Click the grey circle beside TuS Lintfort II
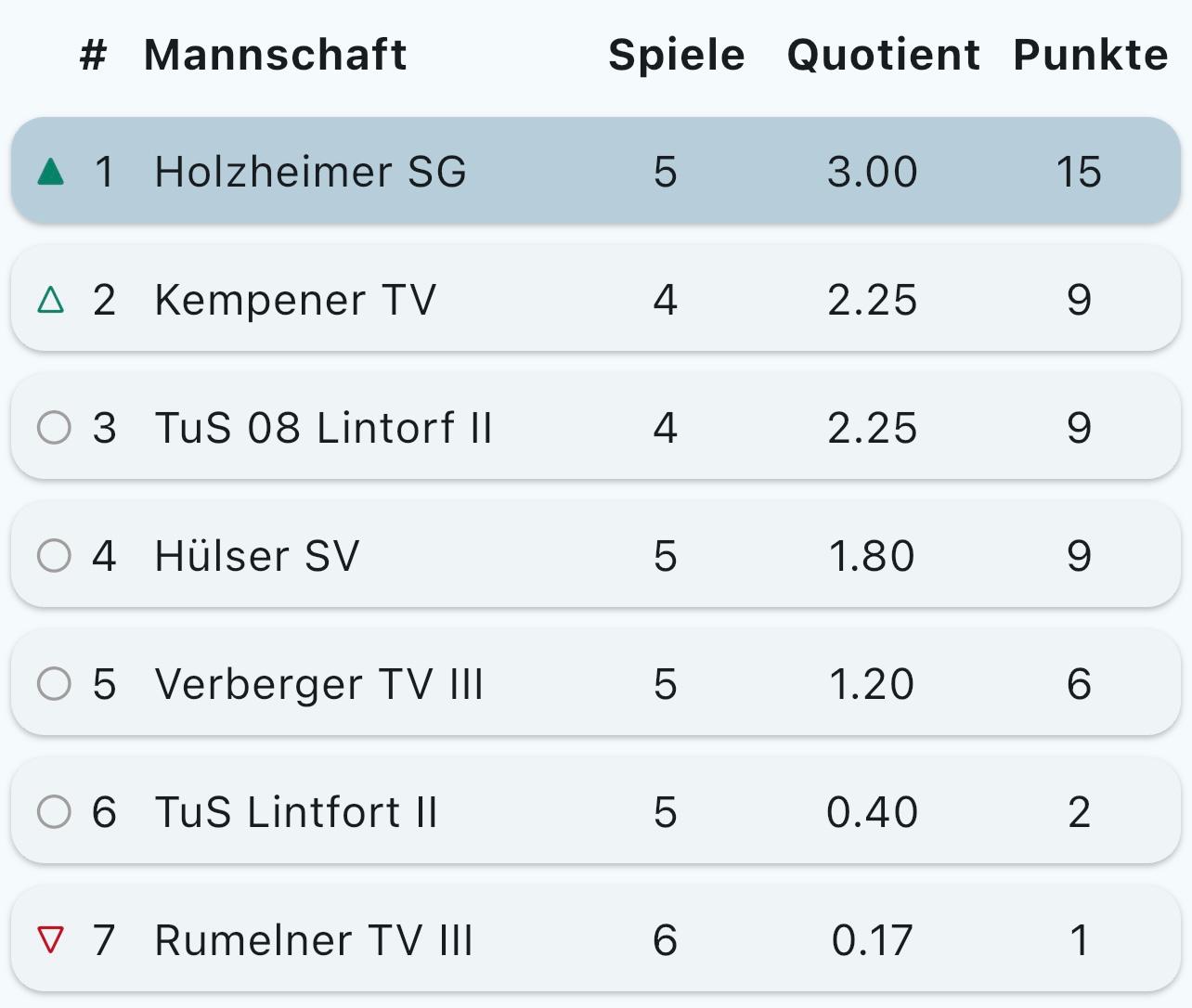The width and height of the screenshot is (1192, 1008). tap(54, 812)
